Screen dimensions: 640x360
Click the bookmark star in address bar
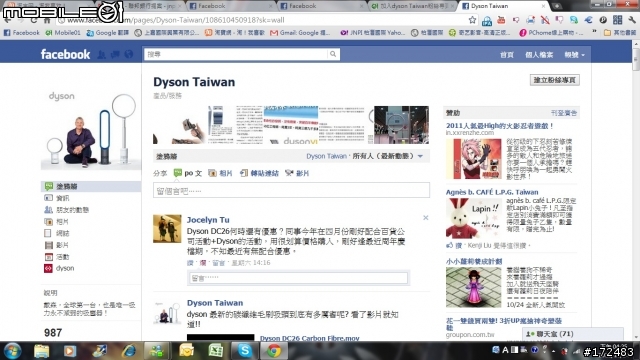coord(472,20)
